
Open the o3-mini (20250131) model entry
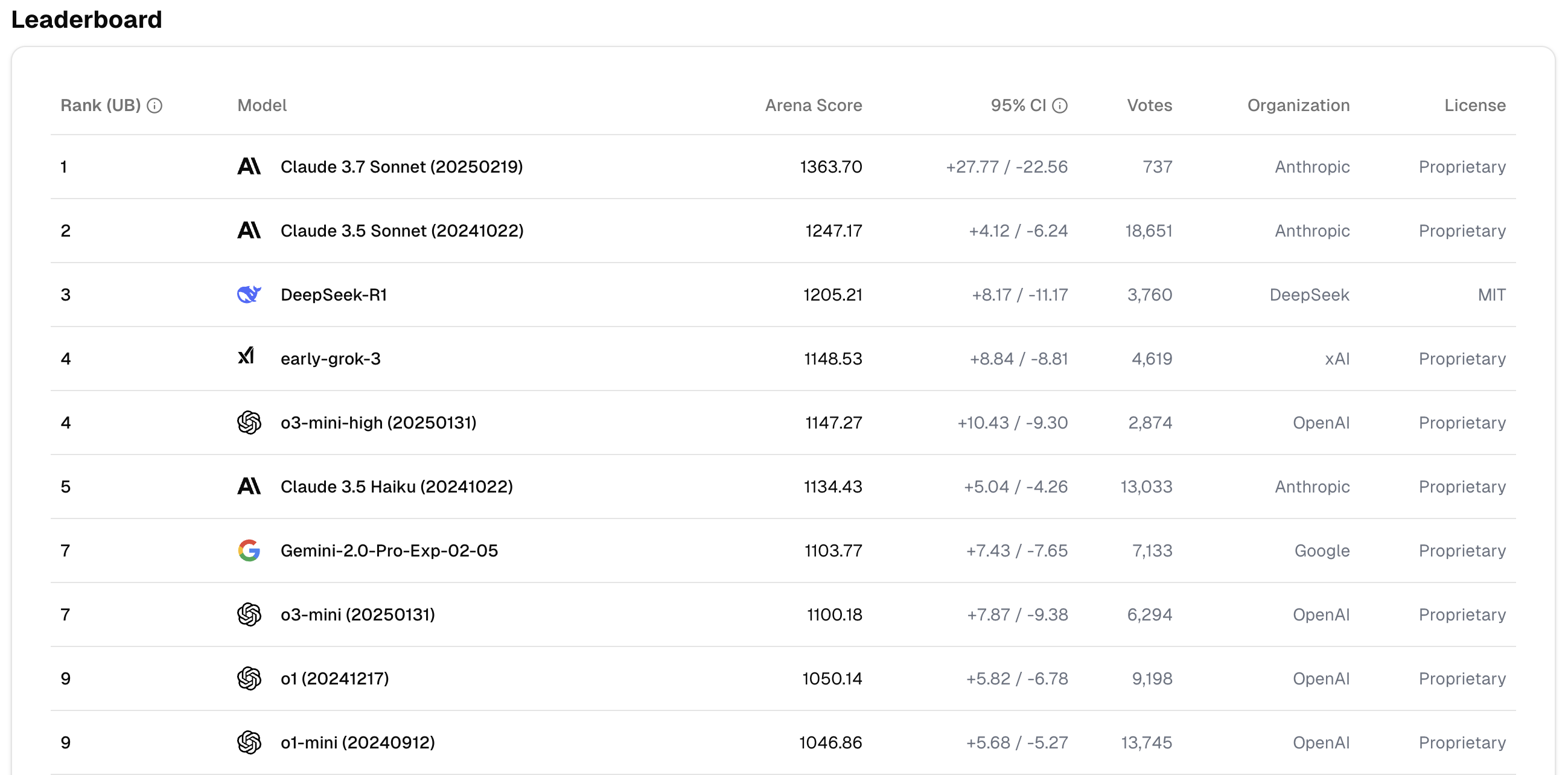pos(357,614)
